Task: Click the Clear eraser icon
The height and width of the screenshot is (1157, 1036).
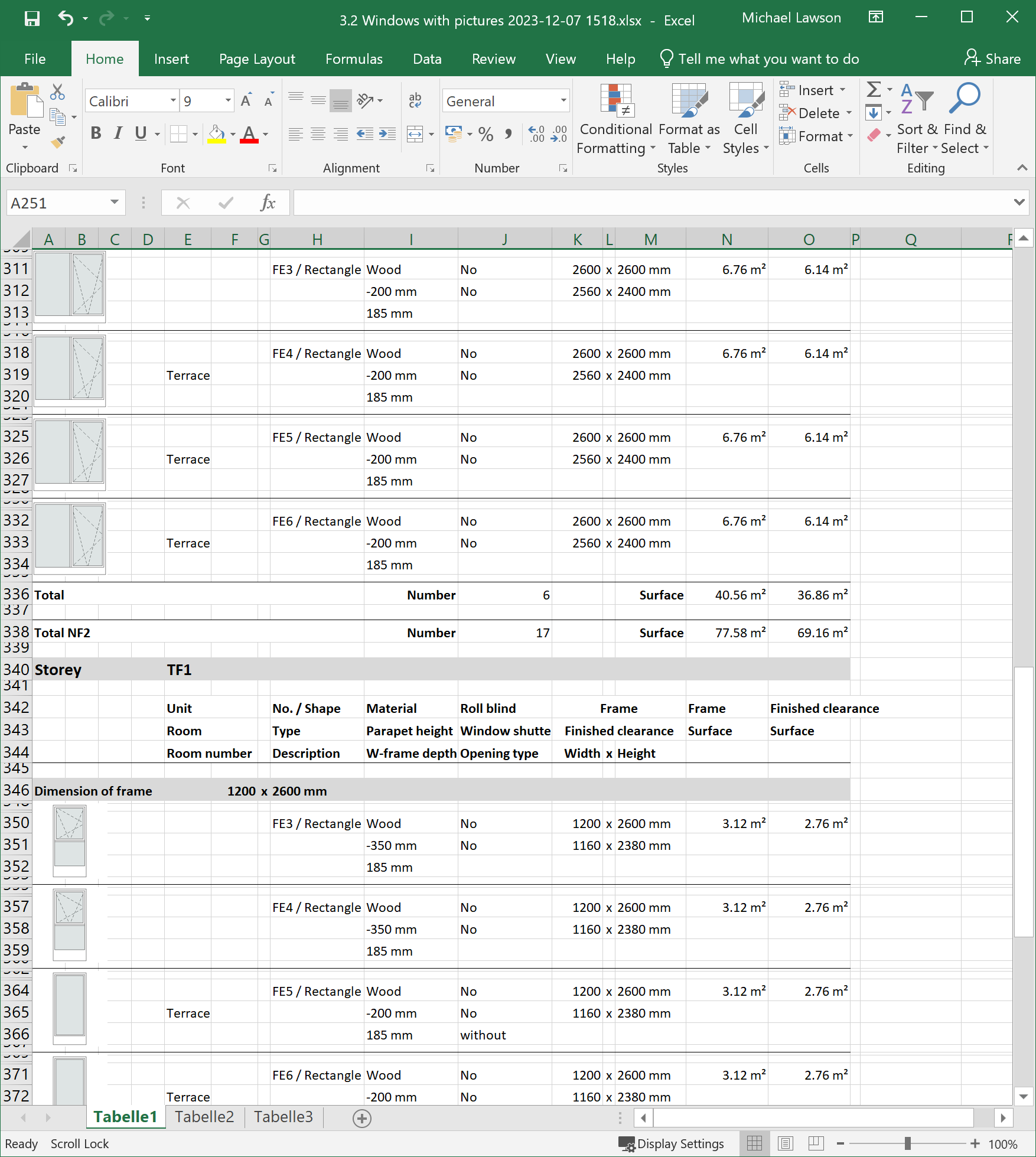Action: point(874,135)
